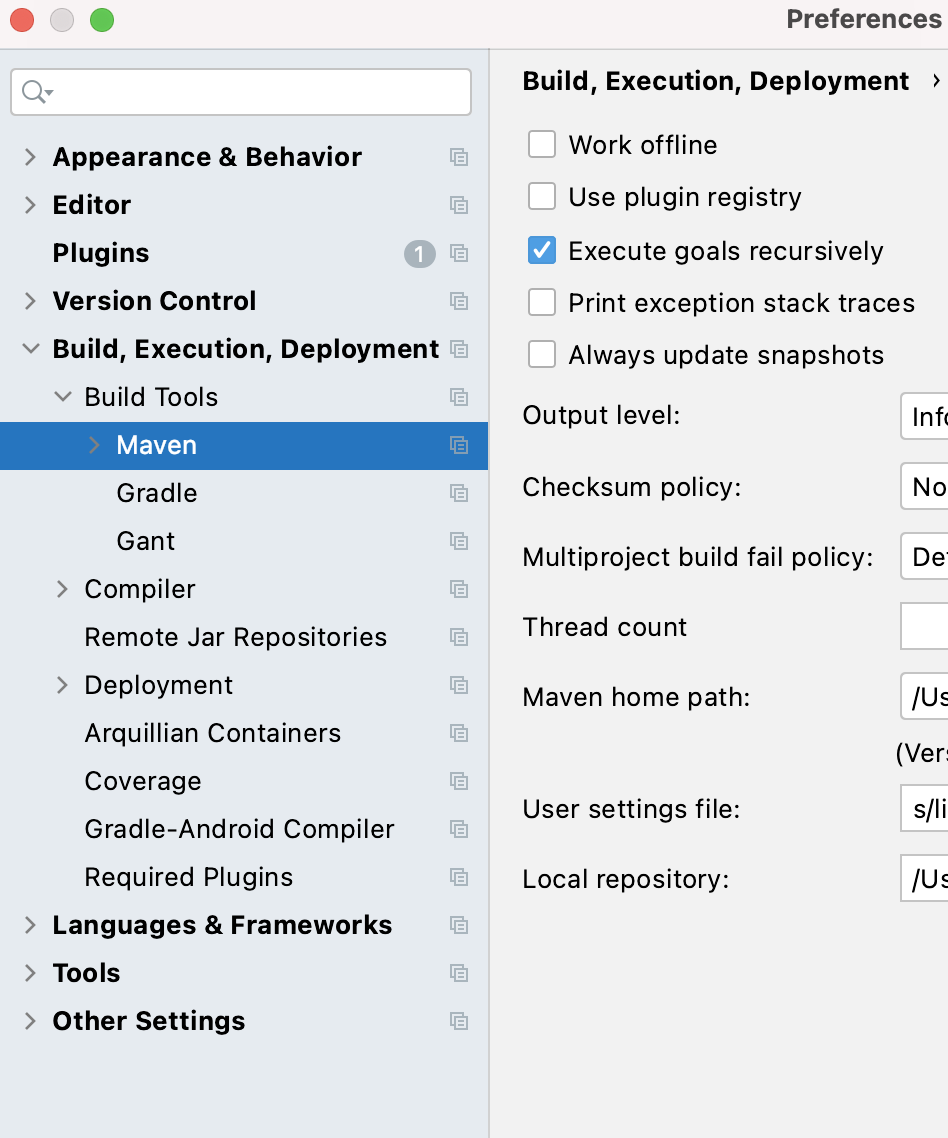The image size is (948, 1138).
Task: Click the project-level icon beside Appearance & Behavior
Action: 459,157
